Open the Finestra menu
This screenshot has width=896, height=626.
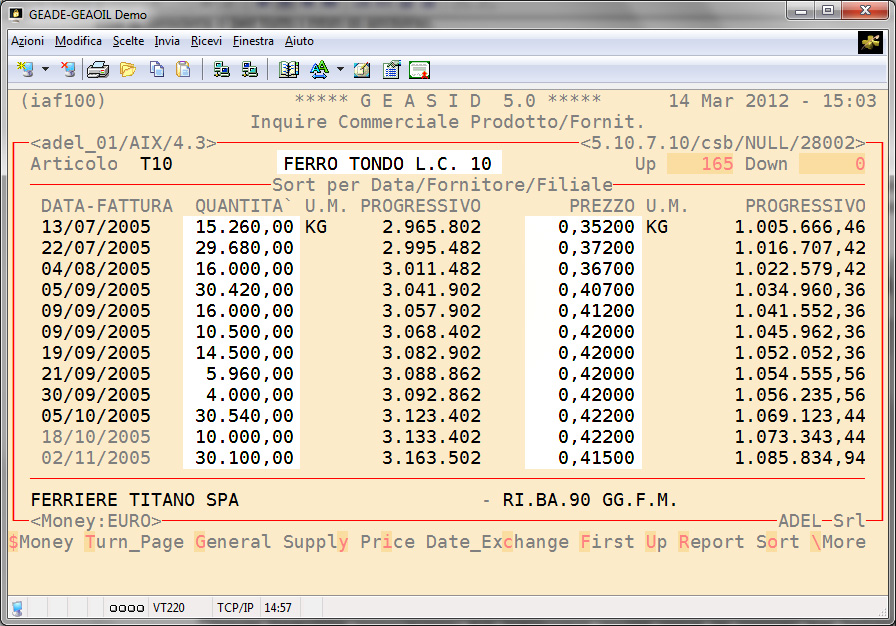tap(253, 41)
